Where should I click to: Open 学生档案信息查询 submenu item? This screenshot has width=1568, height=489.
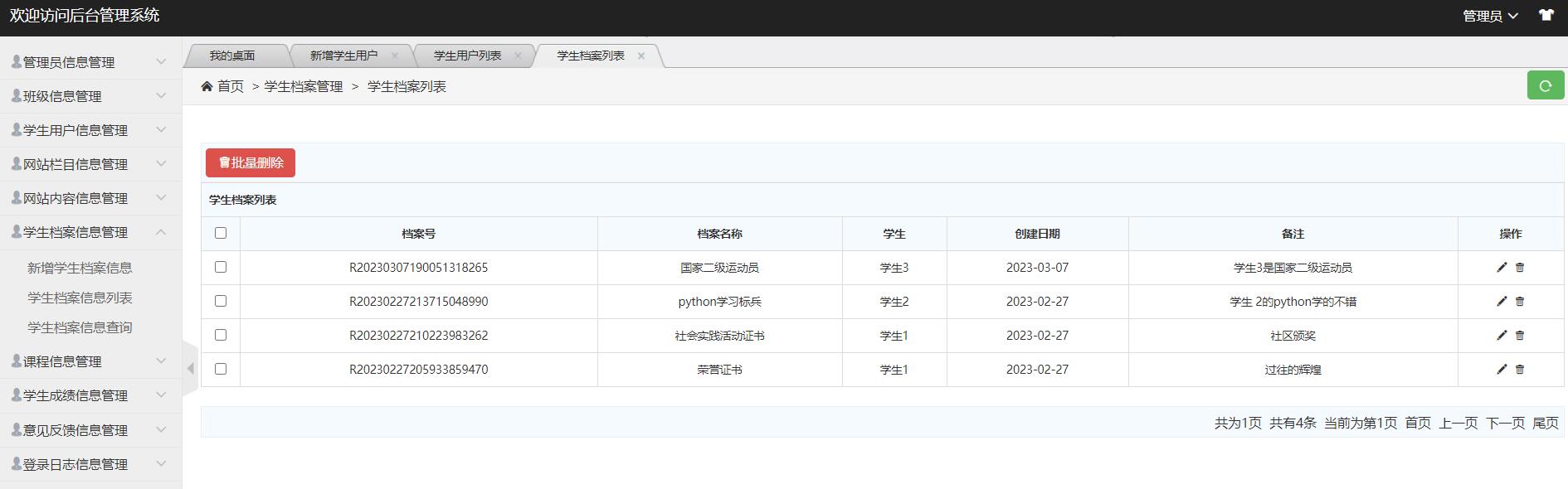coord(80,327)
